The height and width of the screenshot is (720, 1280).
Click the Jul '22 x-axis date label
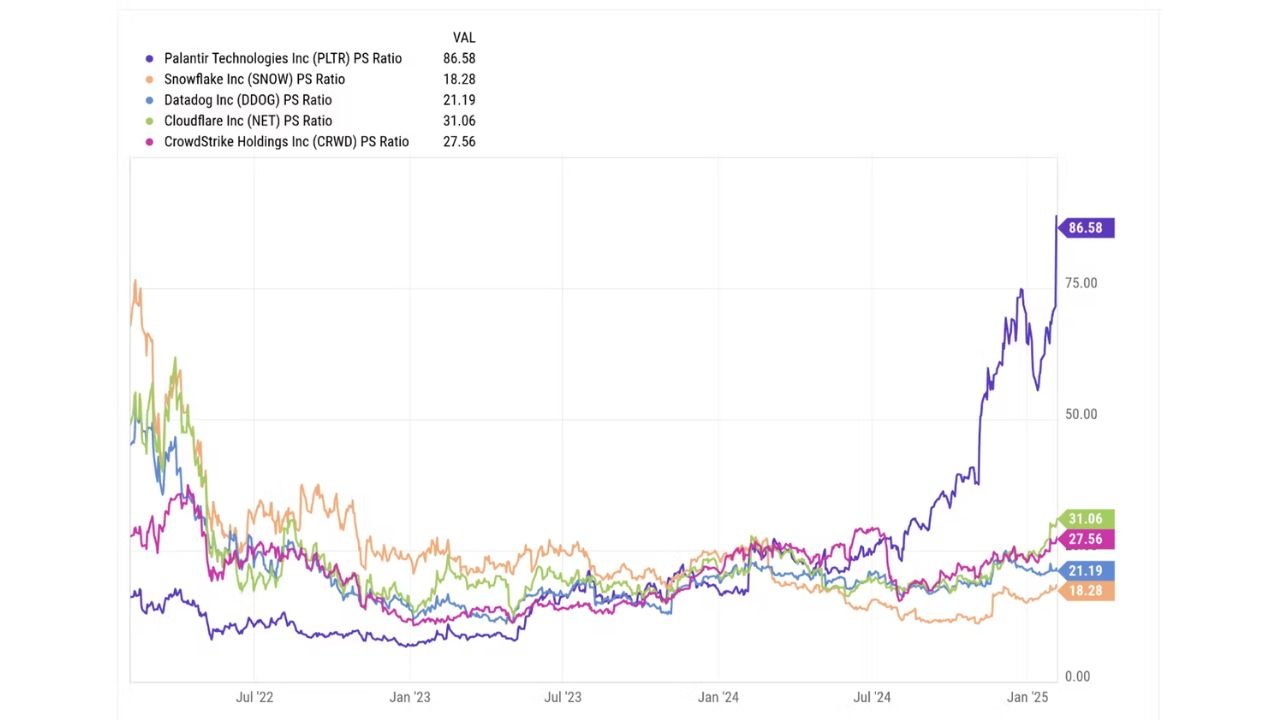(254, 697)
